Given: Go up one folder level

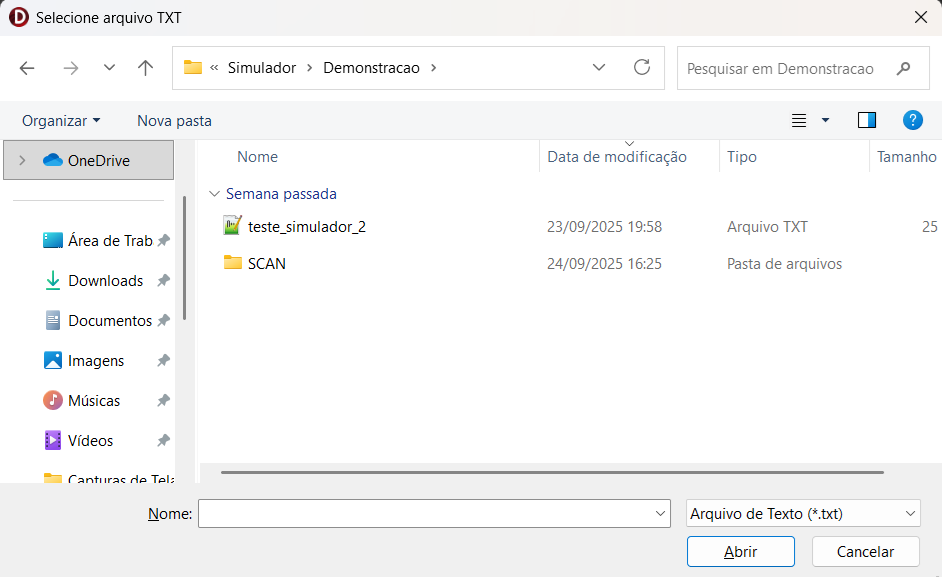Looking at the screenshot, I should pos(145,68).
